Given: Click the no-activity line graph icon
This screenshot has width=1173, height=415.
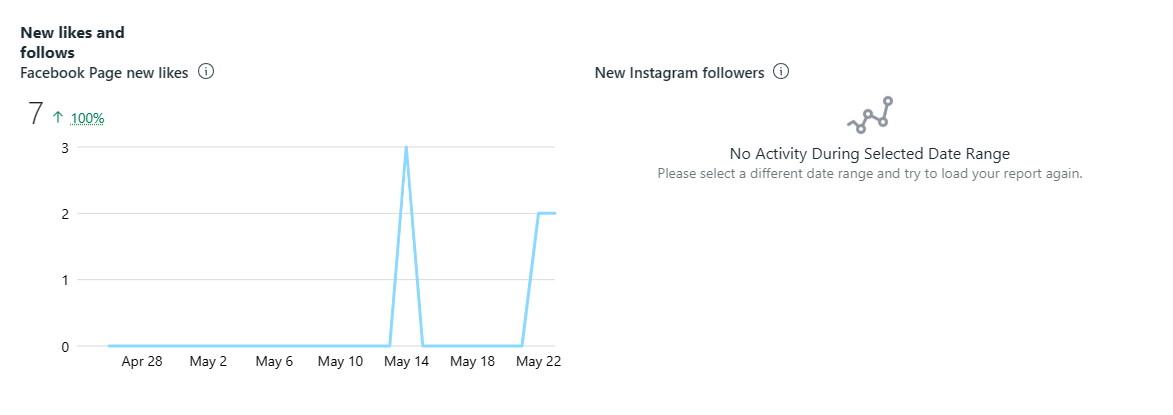Looking at the screenshot, I should click(869, 115).
